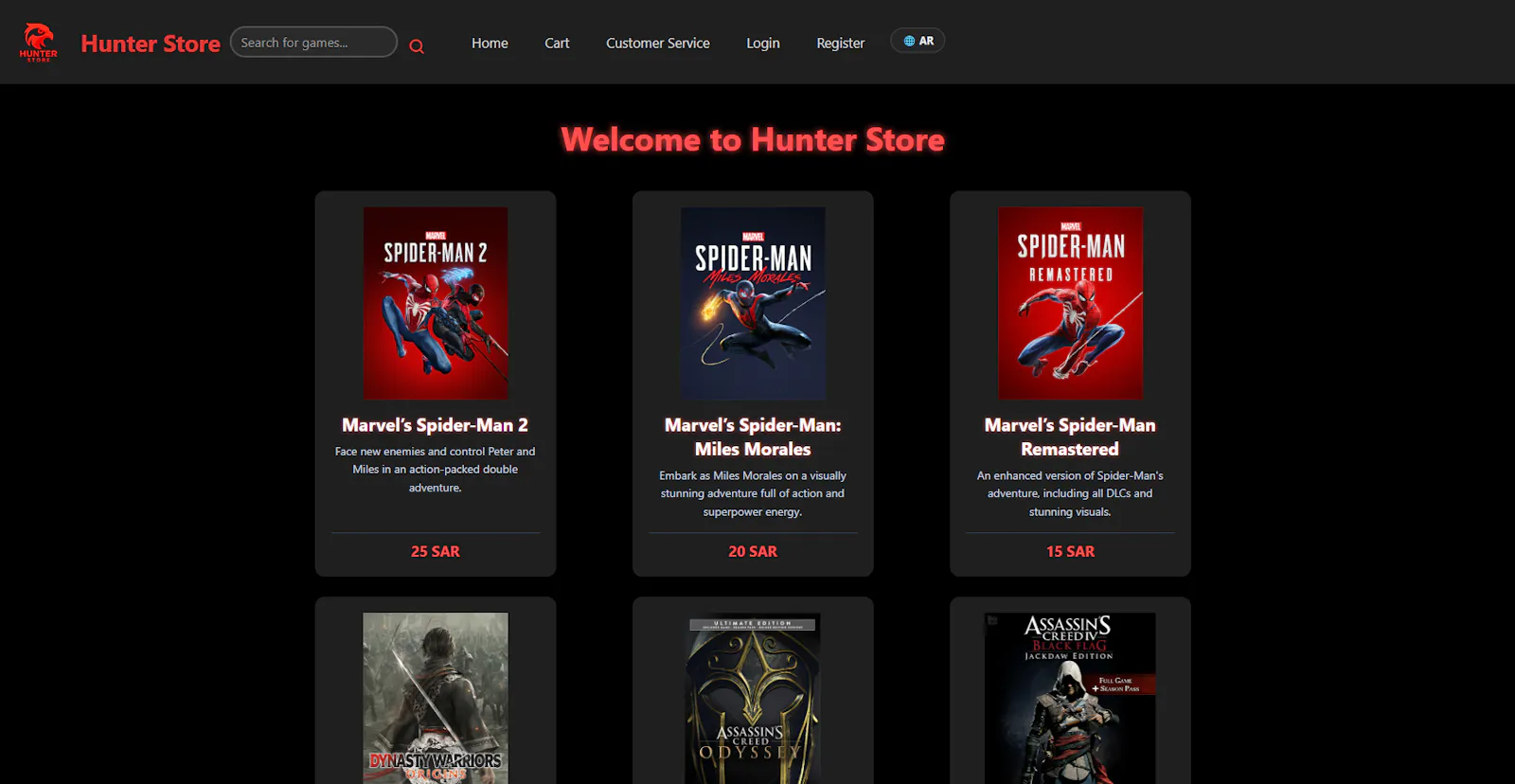The height and width of the screenshot is (784, 1515).
Task: Open the Assassin's Creed Black Flag cover
Action: tap(1070, 698)
